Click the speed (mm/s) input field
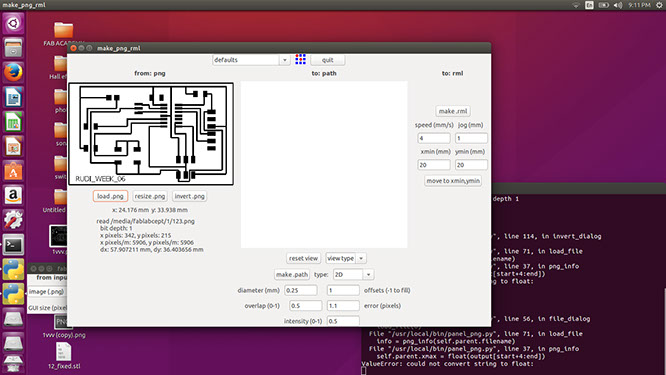 [434, 138]
